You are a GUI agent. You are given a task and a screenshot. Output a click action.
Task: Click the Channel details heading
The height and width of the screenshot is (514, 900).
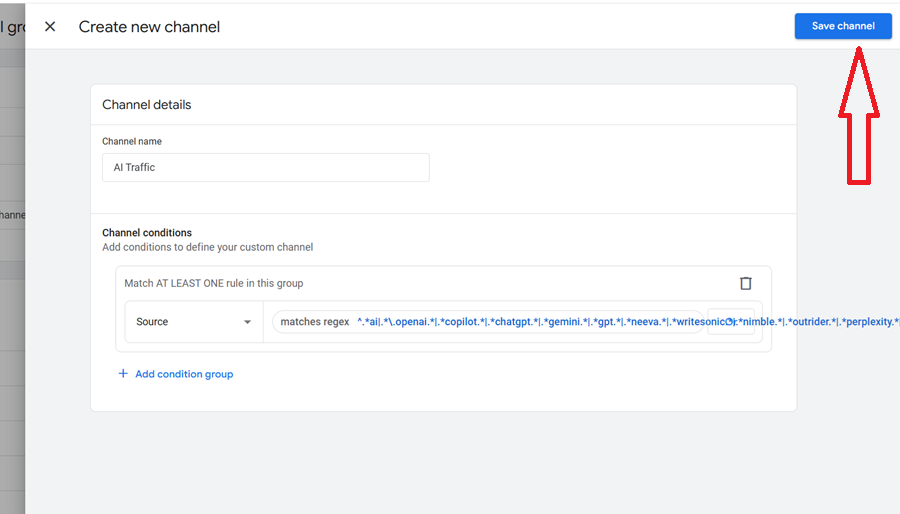coord(146,105)
